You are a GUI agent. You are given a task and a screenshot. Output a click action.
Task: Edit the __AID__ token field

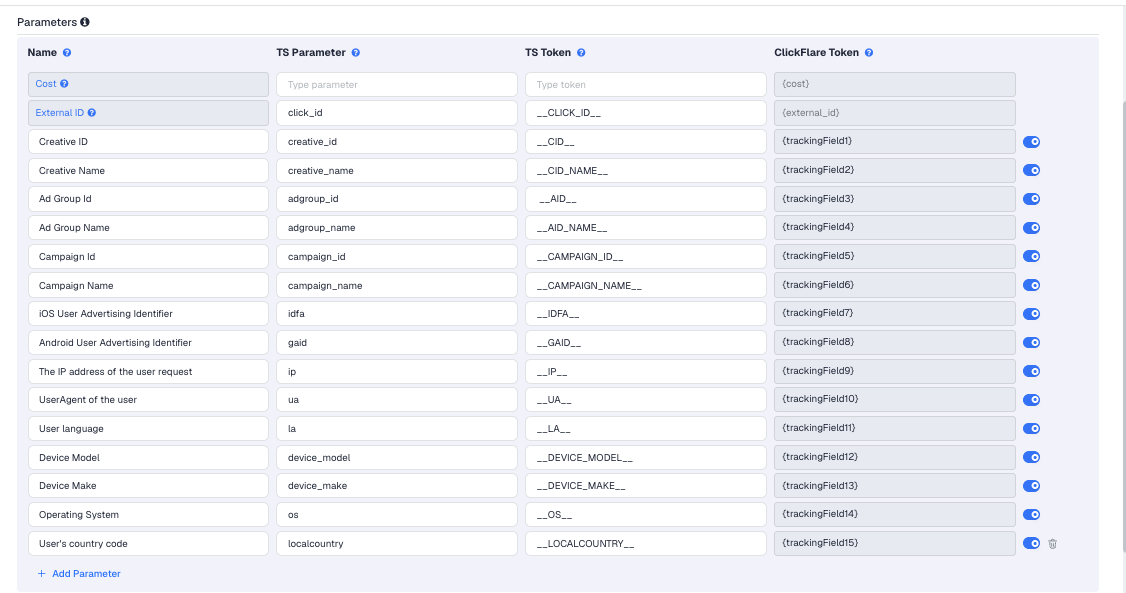click(646, 199)
